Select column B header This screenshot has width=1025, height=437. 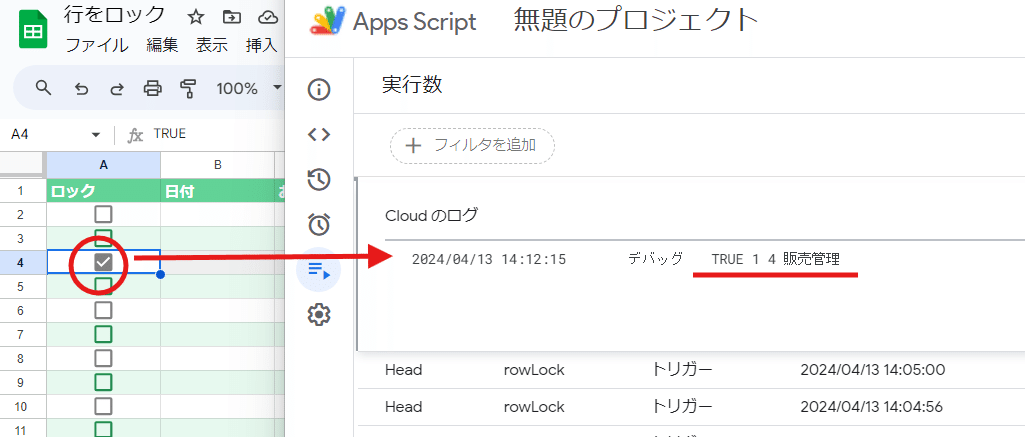218,165
